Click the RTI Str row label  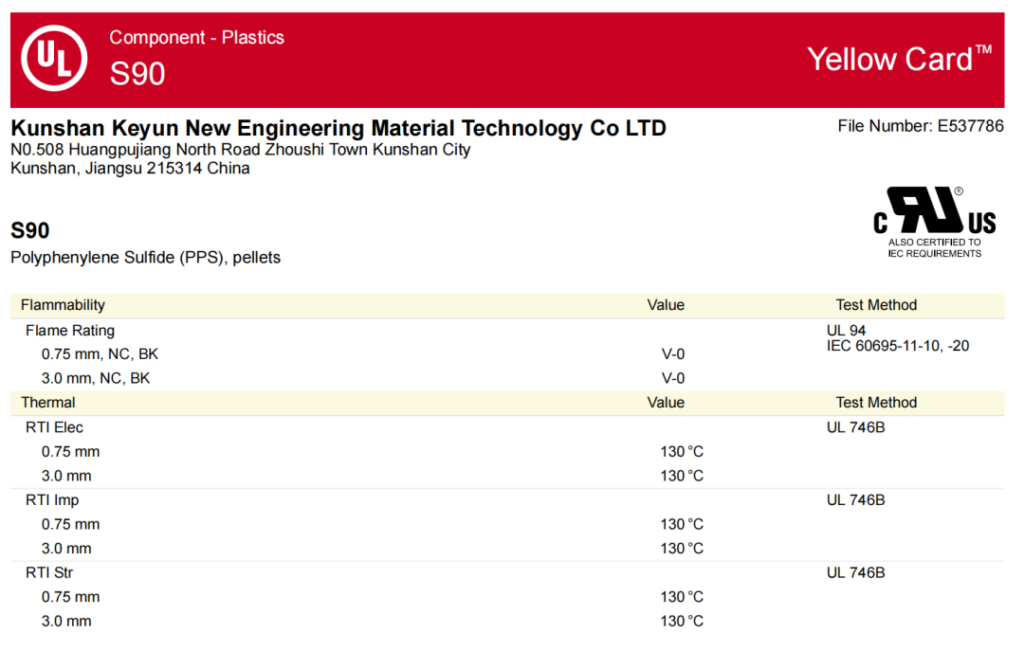tap(49, 573)
